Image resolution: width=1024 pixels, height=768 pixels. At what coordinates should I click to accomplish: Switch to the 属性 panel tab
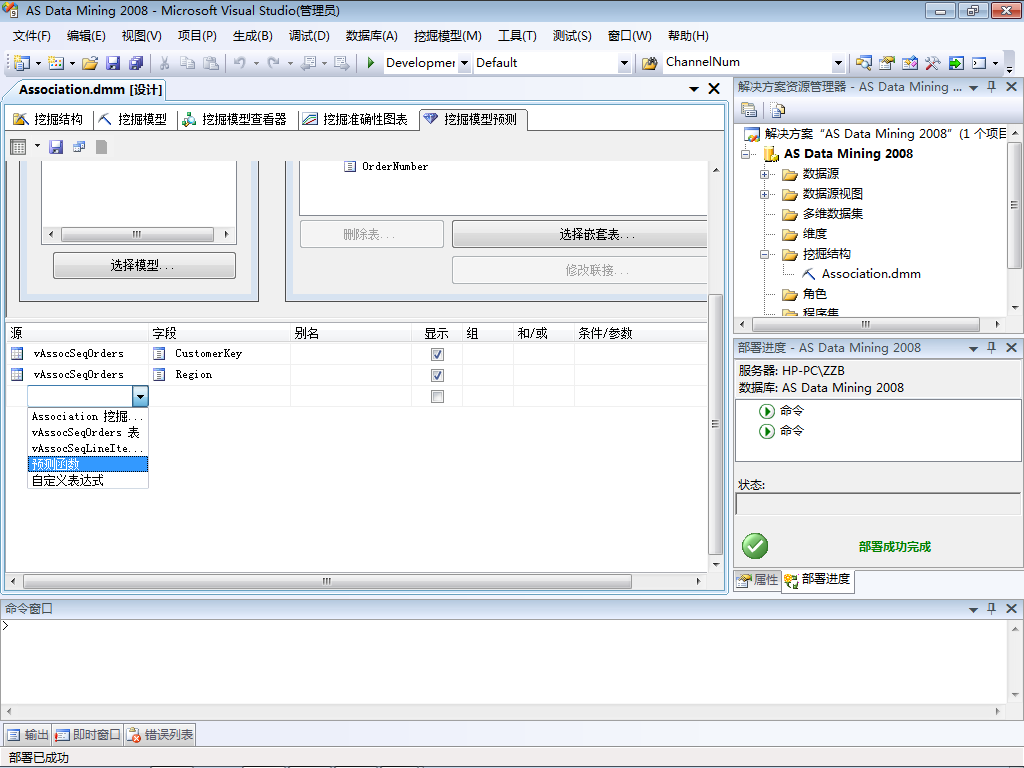coord(758,580)
